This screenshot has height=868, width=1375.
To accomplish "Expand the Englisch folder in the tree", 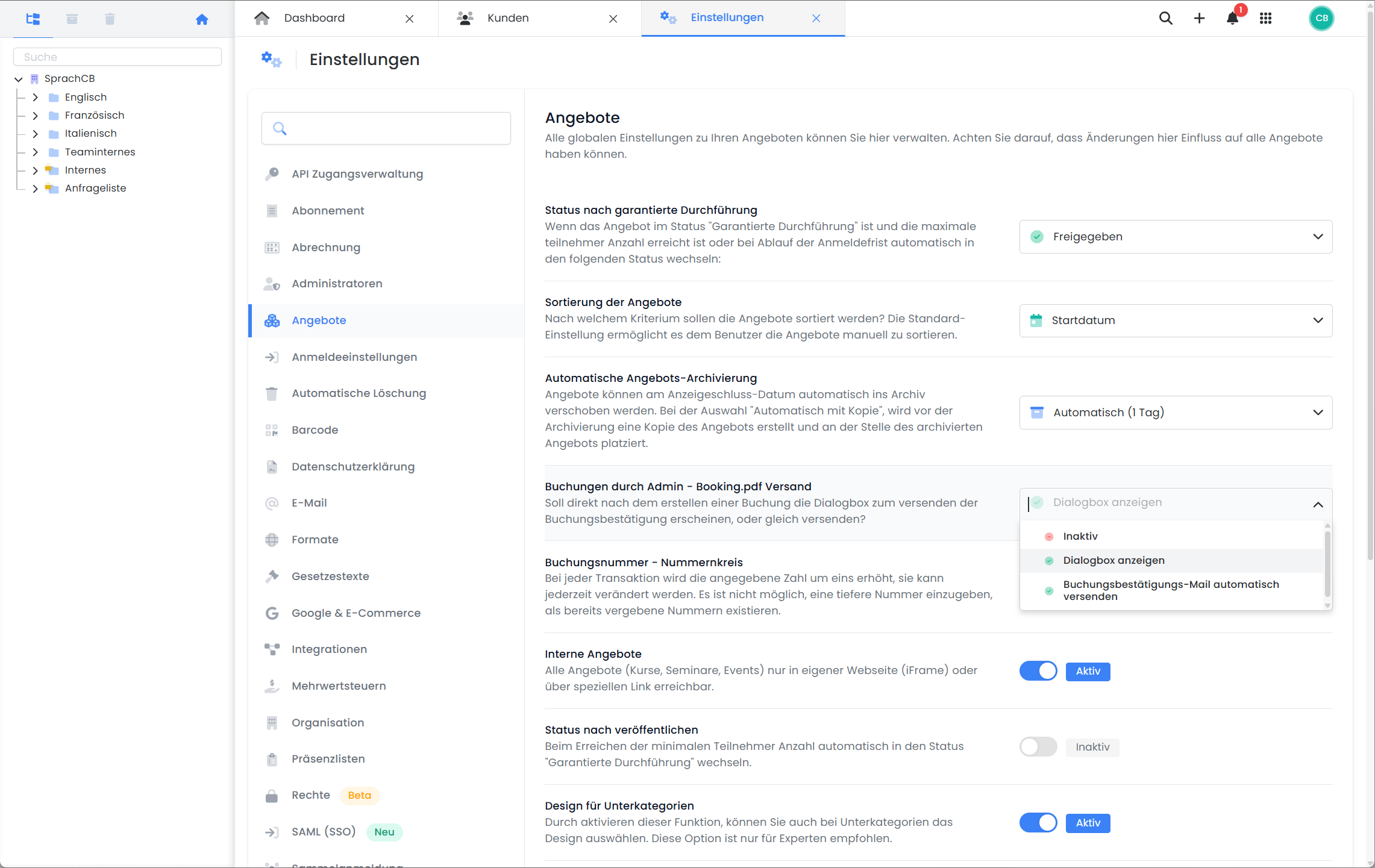I will coord(35,97).
